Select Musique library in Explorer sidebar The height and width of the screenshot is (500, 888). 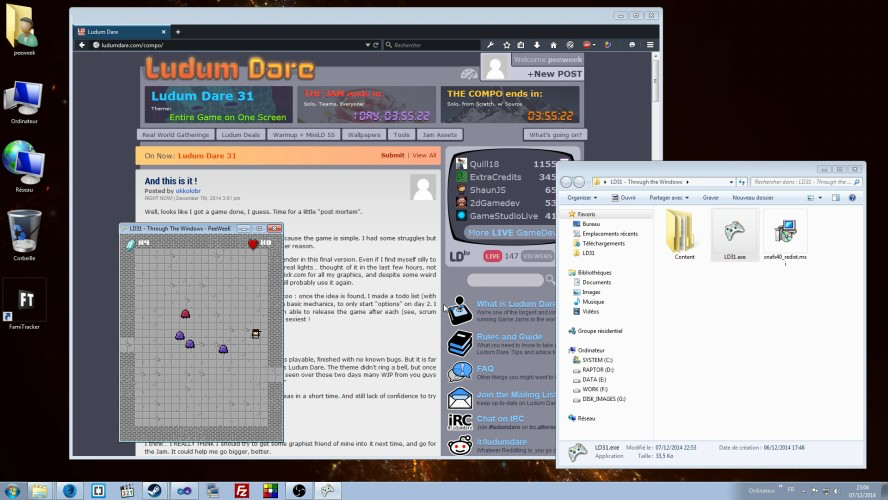coord(592,302)
